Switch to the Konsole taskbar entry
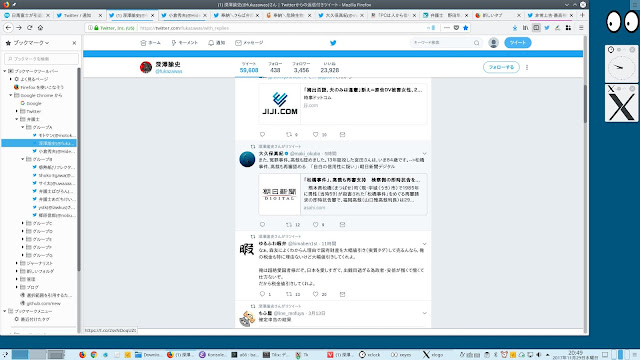Image resolution: width=640 pixels, height=360 pixels. point(212,355)
